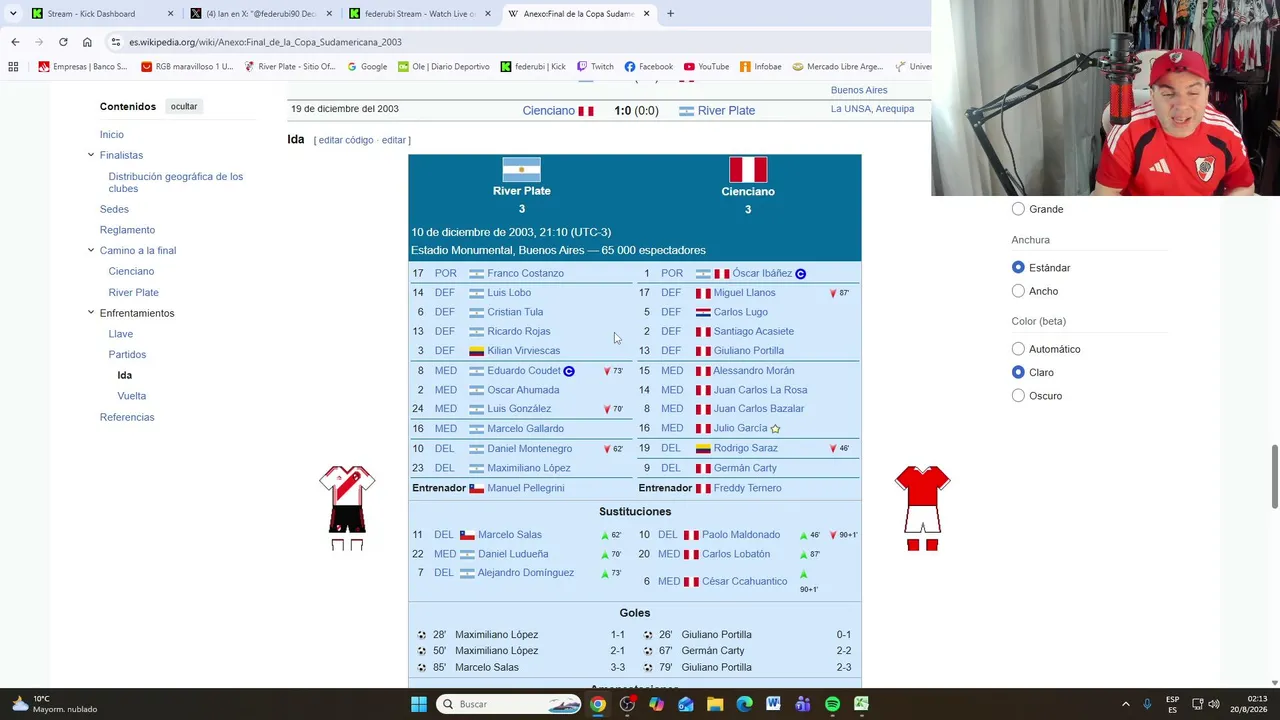Open the Franco Costanzo player link

tap(525, 273)
